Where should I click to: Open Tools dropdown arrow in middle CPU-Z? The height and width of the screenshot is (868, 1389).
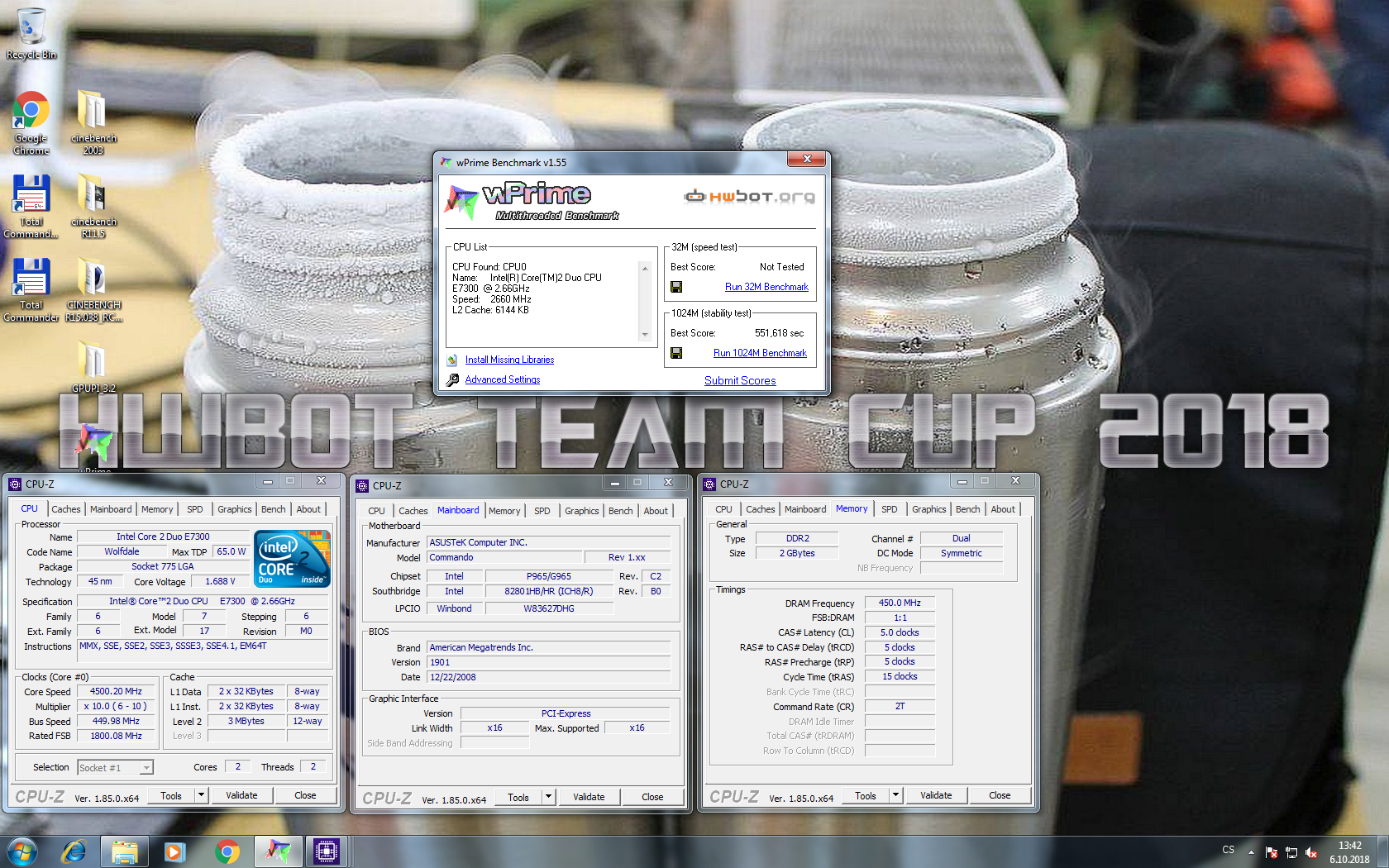point(548,797)
